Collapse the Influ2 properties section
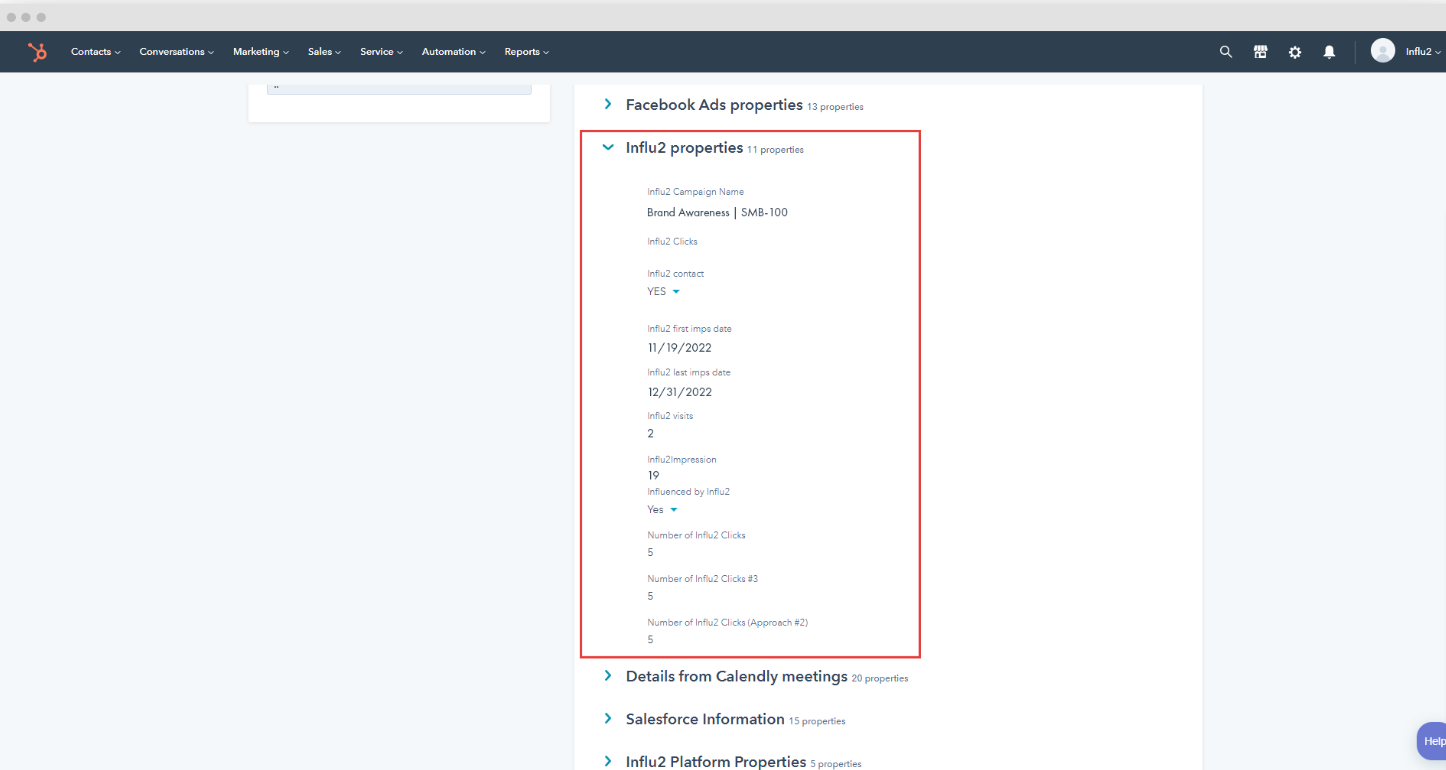This screenshot has height=770, width=1446. (607, 148)
